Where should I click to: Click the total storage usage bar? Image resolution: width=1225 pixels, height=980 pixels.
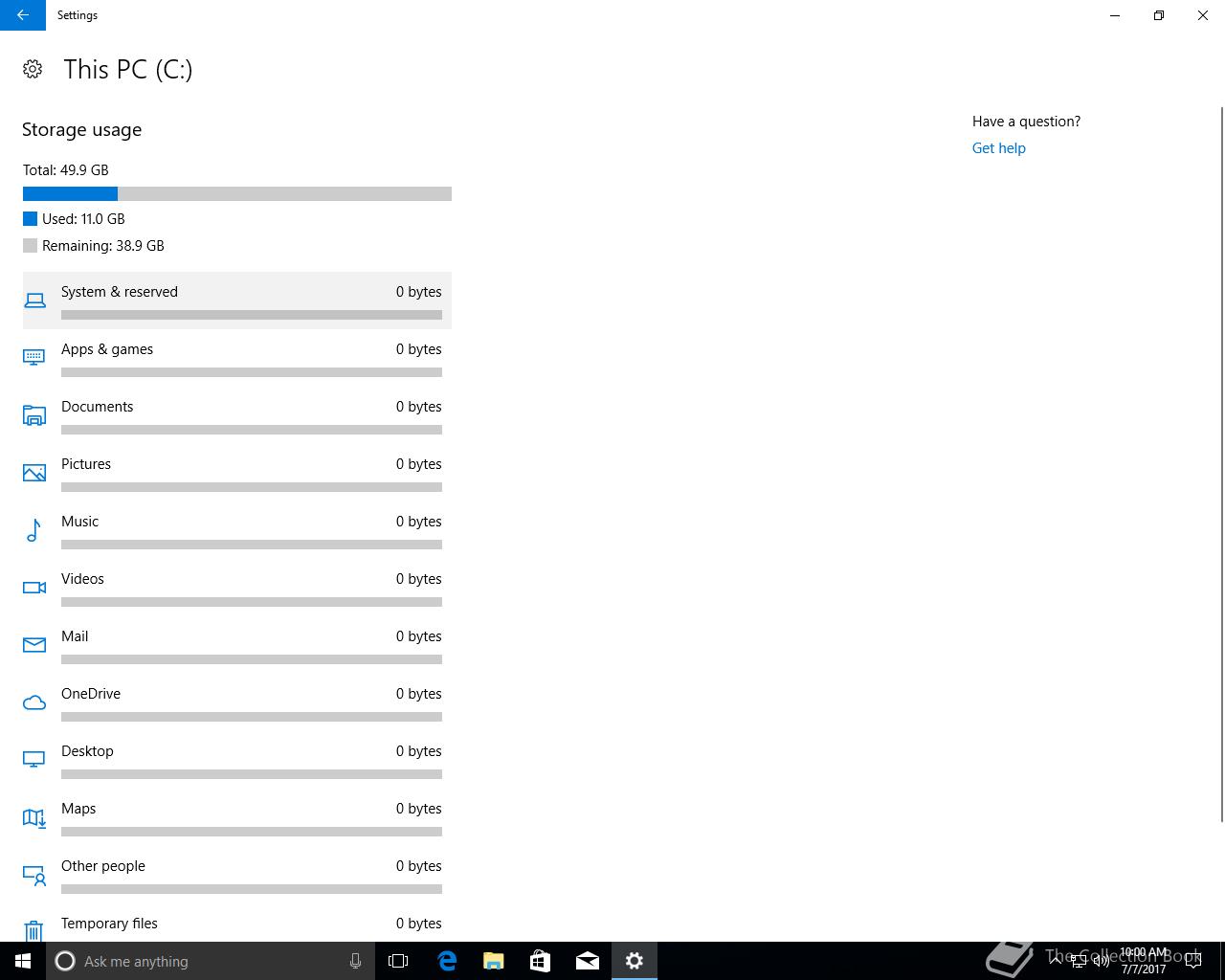[x=237, y=193]
